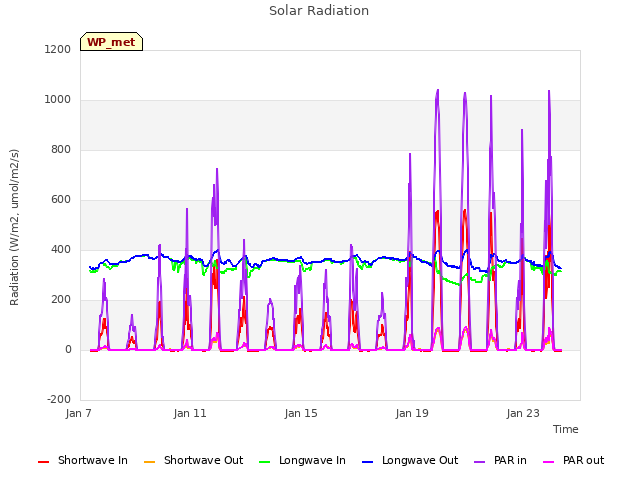Image resolution: width=640 pixels, height=480 pixels.
Task: Click the green Longwave In legend swatch
Action: [264, 462]
